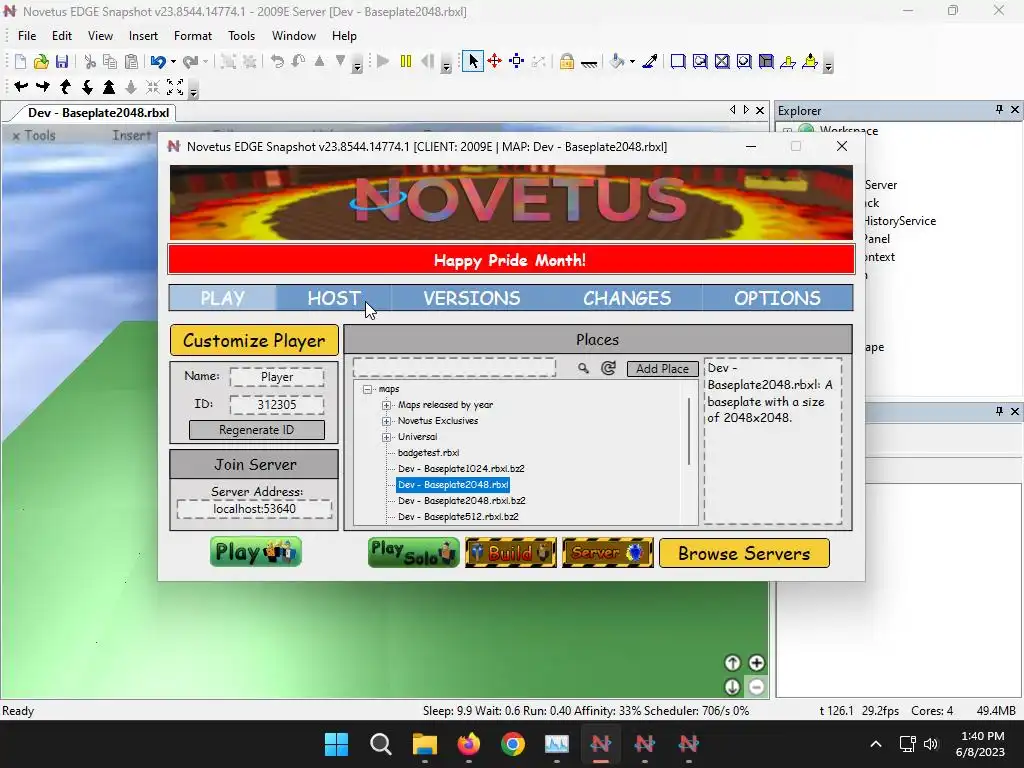Select badgetest.rbxl in the places tree
The width and height of the screenshot is (1024, 768).
coord(428,453)
